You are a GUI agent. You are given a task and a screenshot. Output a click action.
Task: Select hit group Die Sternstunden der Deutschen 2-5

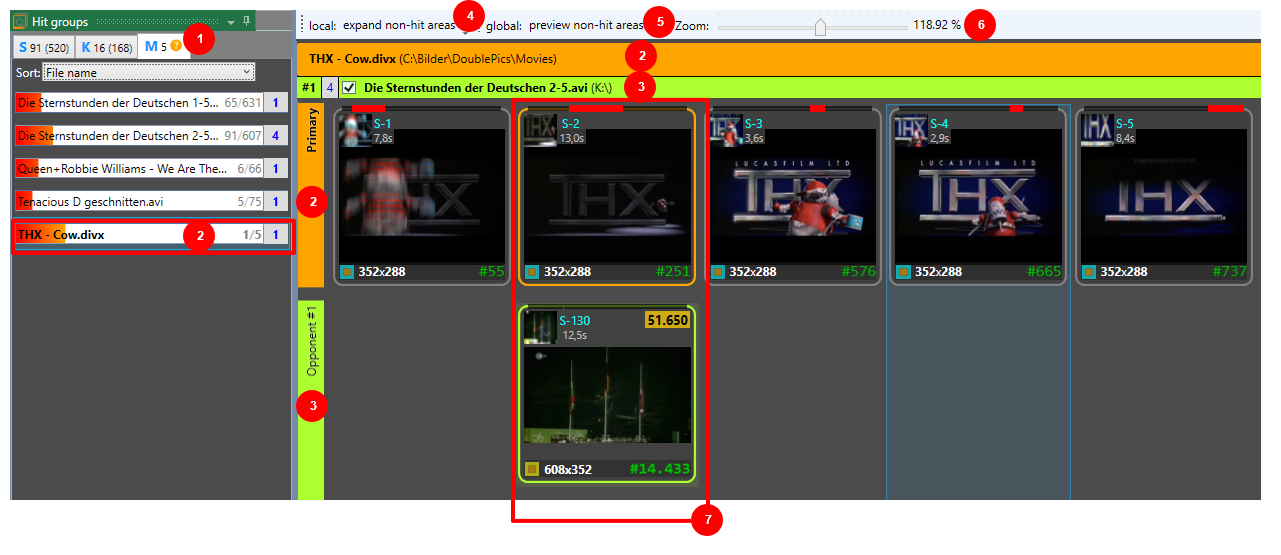[138, 135]
